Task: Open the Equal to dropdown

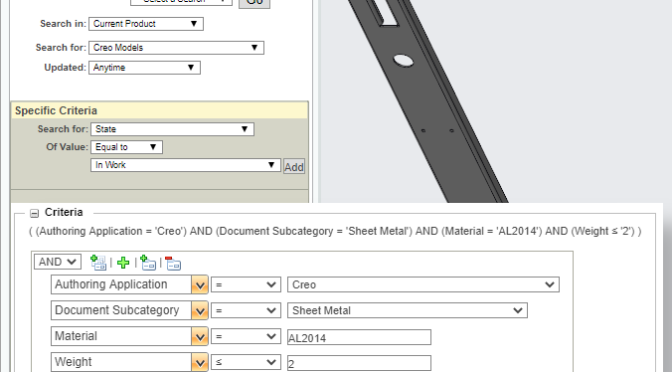Action: coord(126,147)
